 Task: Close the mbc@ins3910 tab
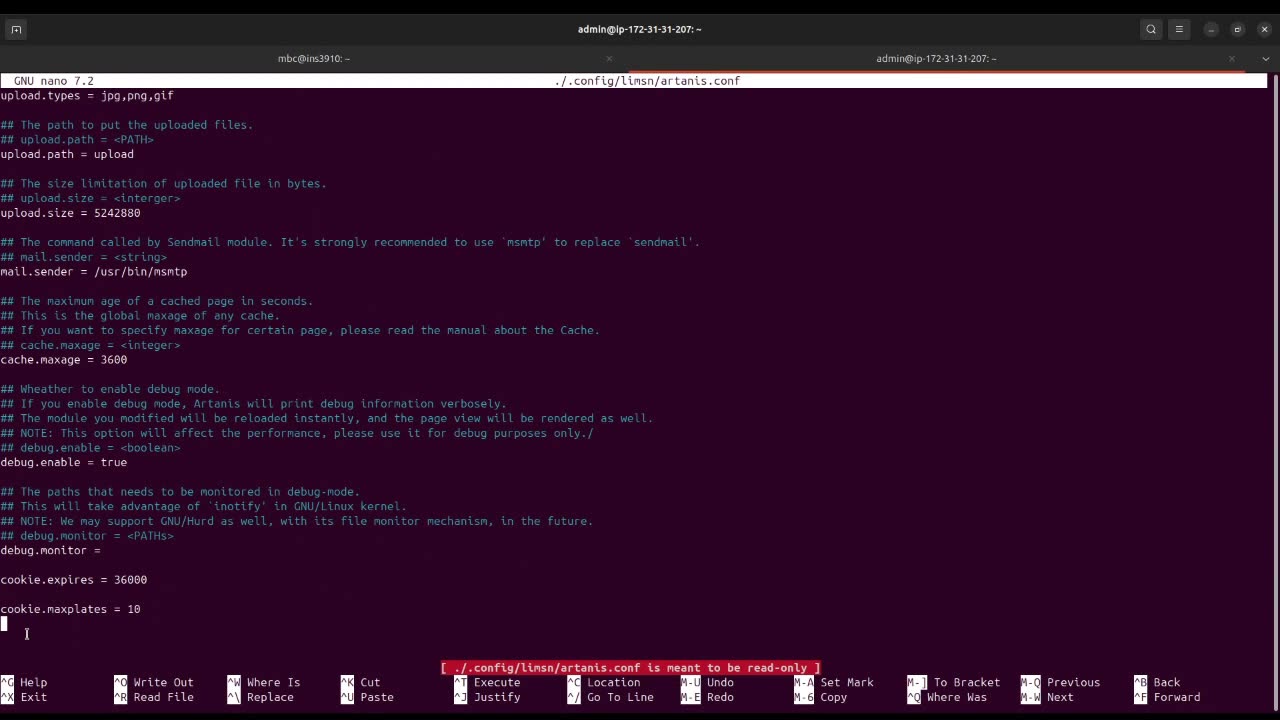coord(609,58)
